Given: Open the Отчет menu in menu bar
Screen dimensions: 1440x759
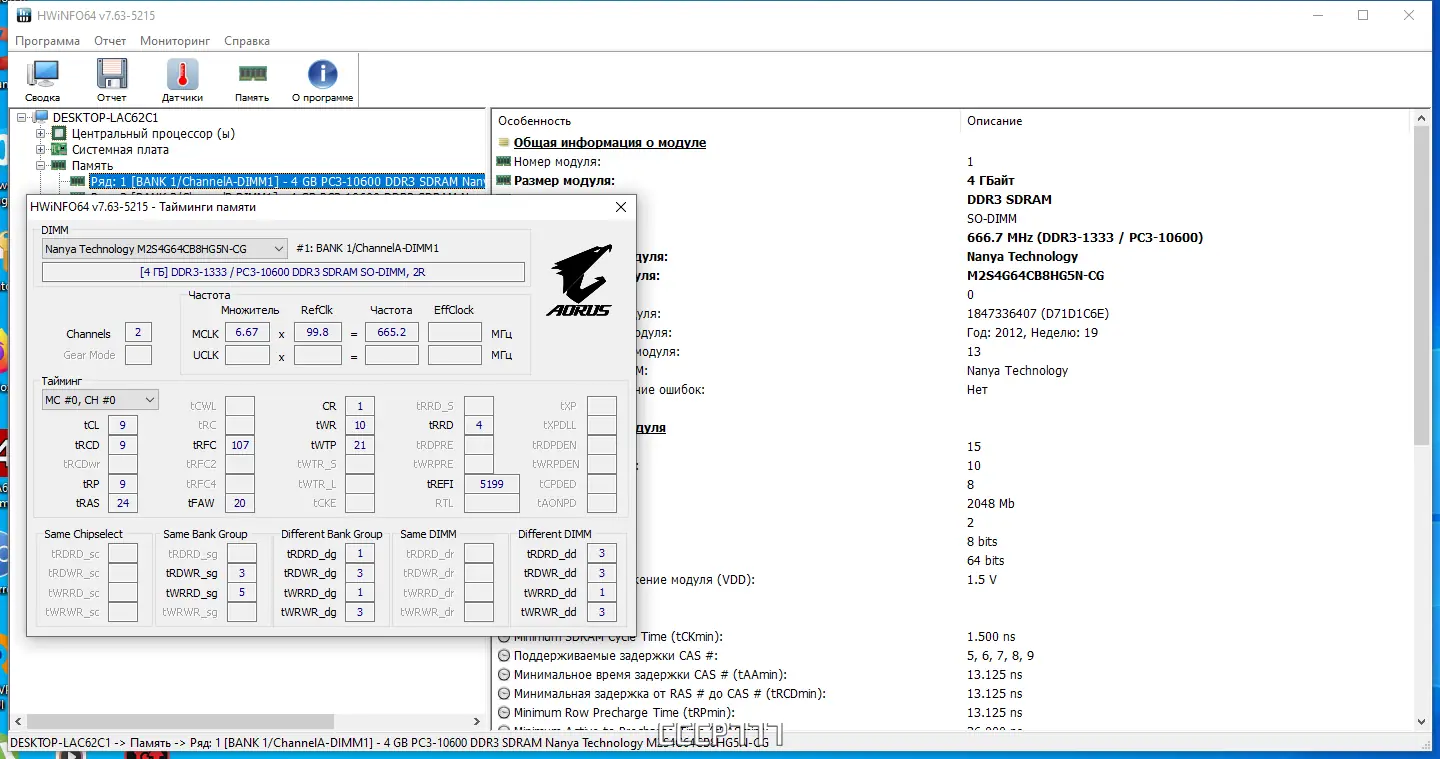Looking at the screenshot, I should point(110,41).
